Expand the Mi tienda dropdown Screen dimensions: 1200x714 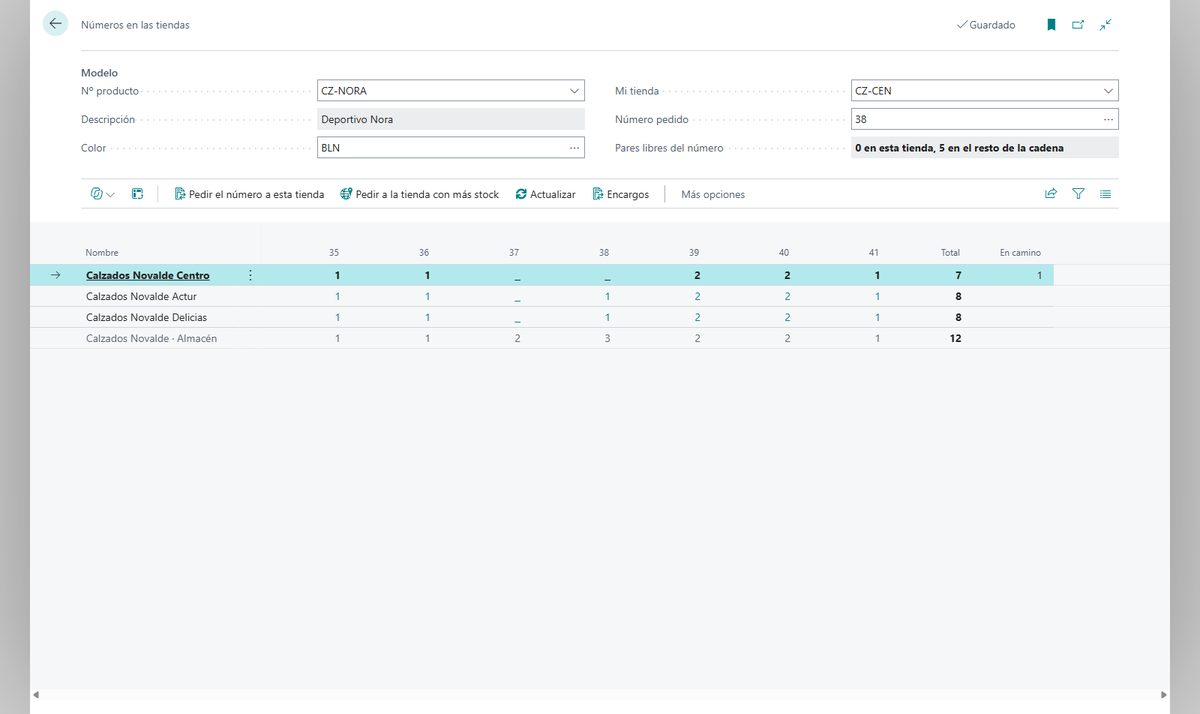click(x=1108, y=91)
